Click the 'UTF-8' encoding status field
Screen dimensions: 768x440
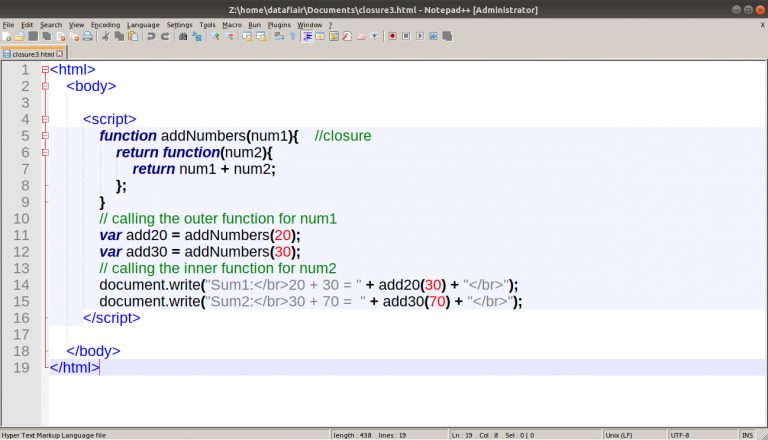tap(701, 435)
